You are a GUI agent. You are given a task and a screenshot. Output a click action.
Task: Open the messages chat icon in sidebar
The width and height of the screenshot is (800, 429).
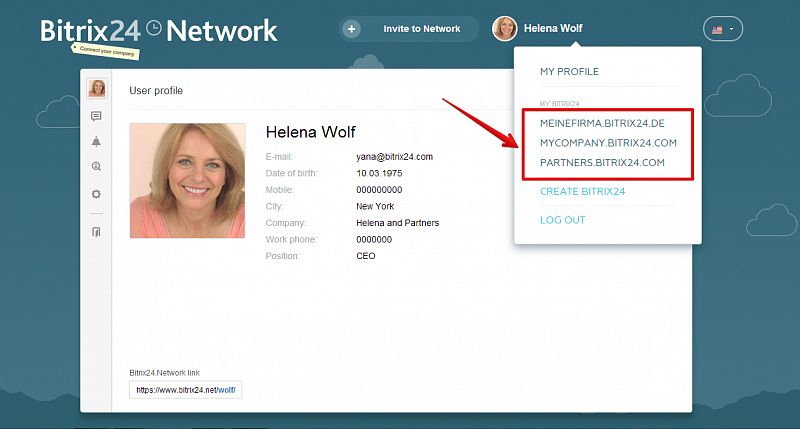tap(96, 116)
